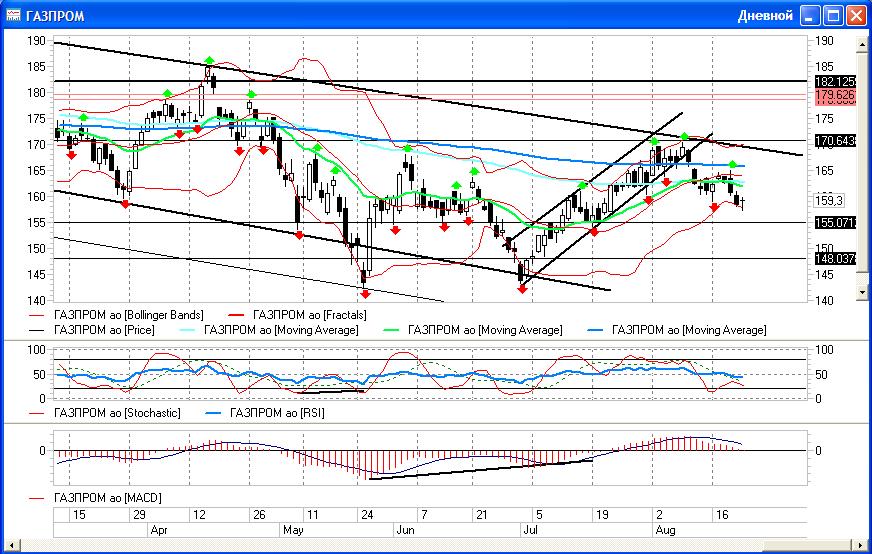Click the Aug month label on time axis
This screenshot has height=554, width=872.
(x=666, y=530)
